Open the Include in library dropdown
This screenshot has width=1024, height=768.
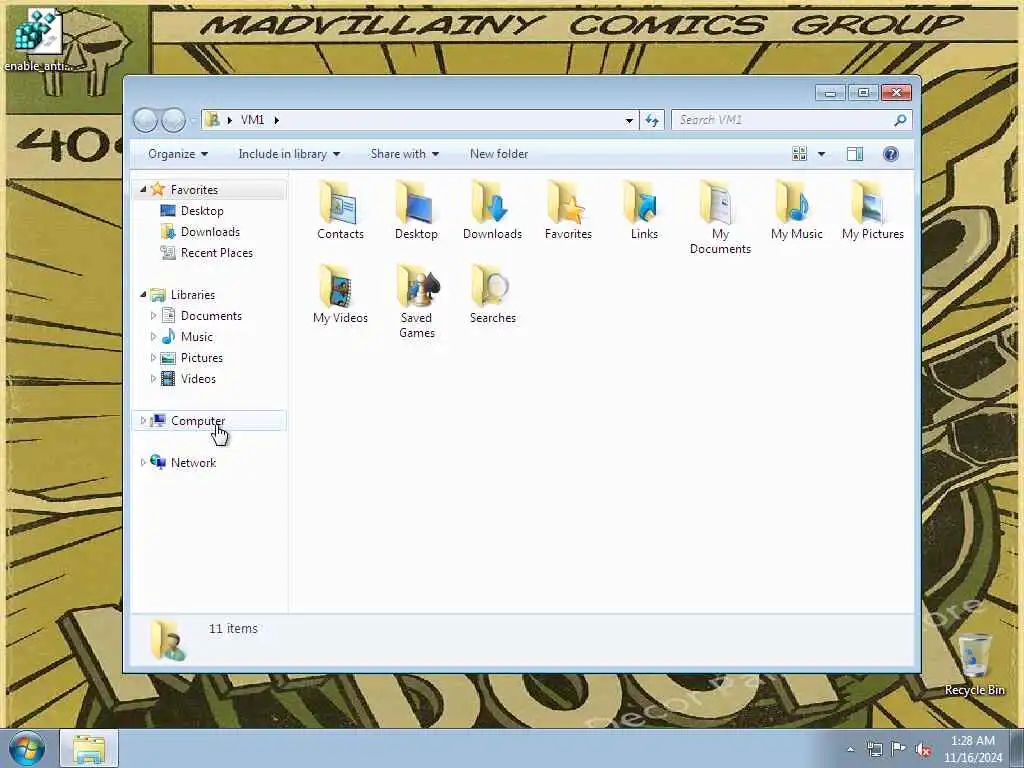289,154
